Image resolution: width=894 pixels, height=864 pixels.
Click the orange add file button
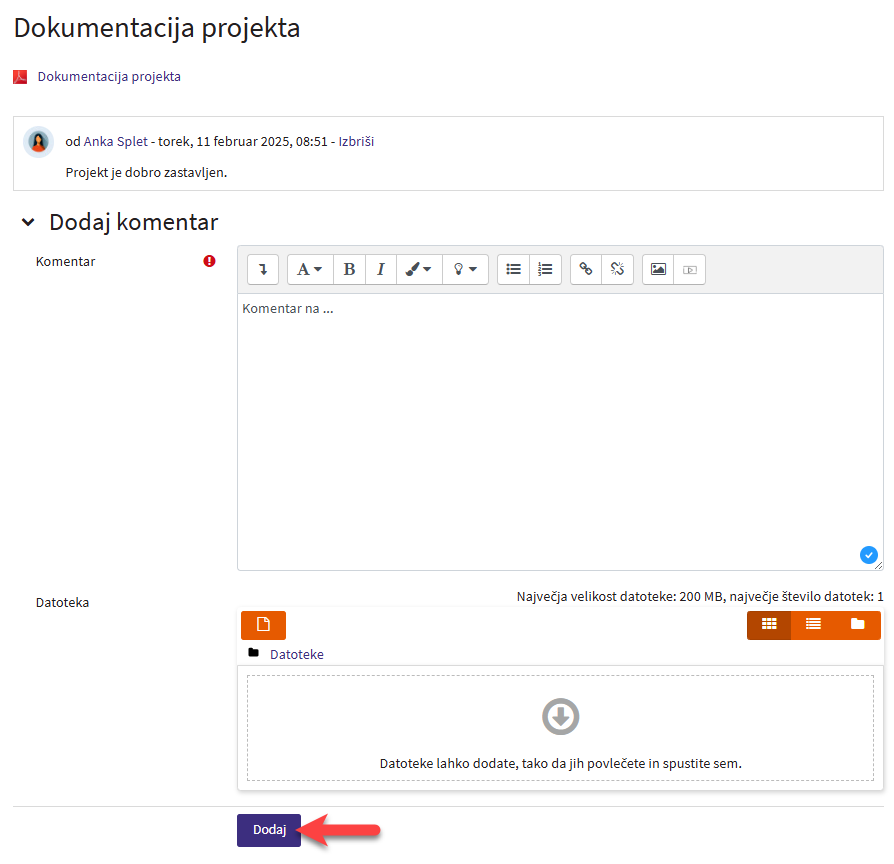pyautogui.click(x=263, y=625)
